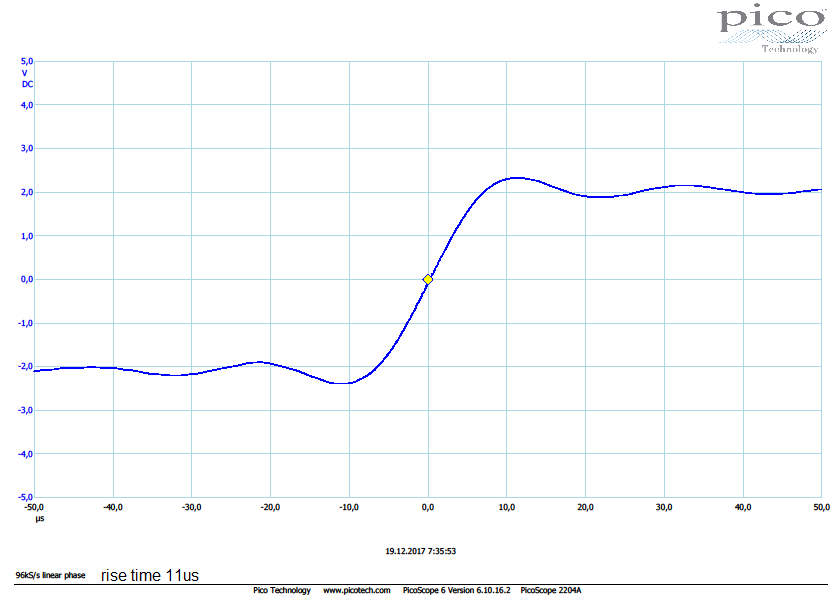Click the Pico Technology footer text
Screen dimensions: 840x600
pyautogui.click(x=282, y=590)
